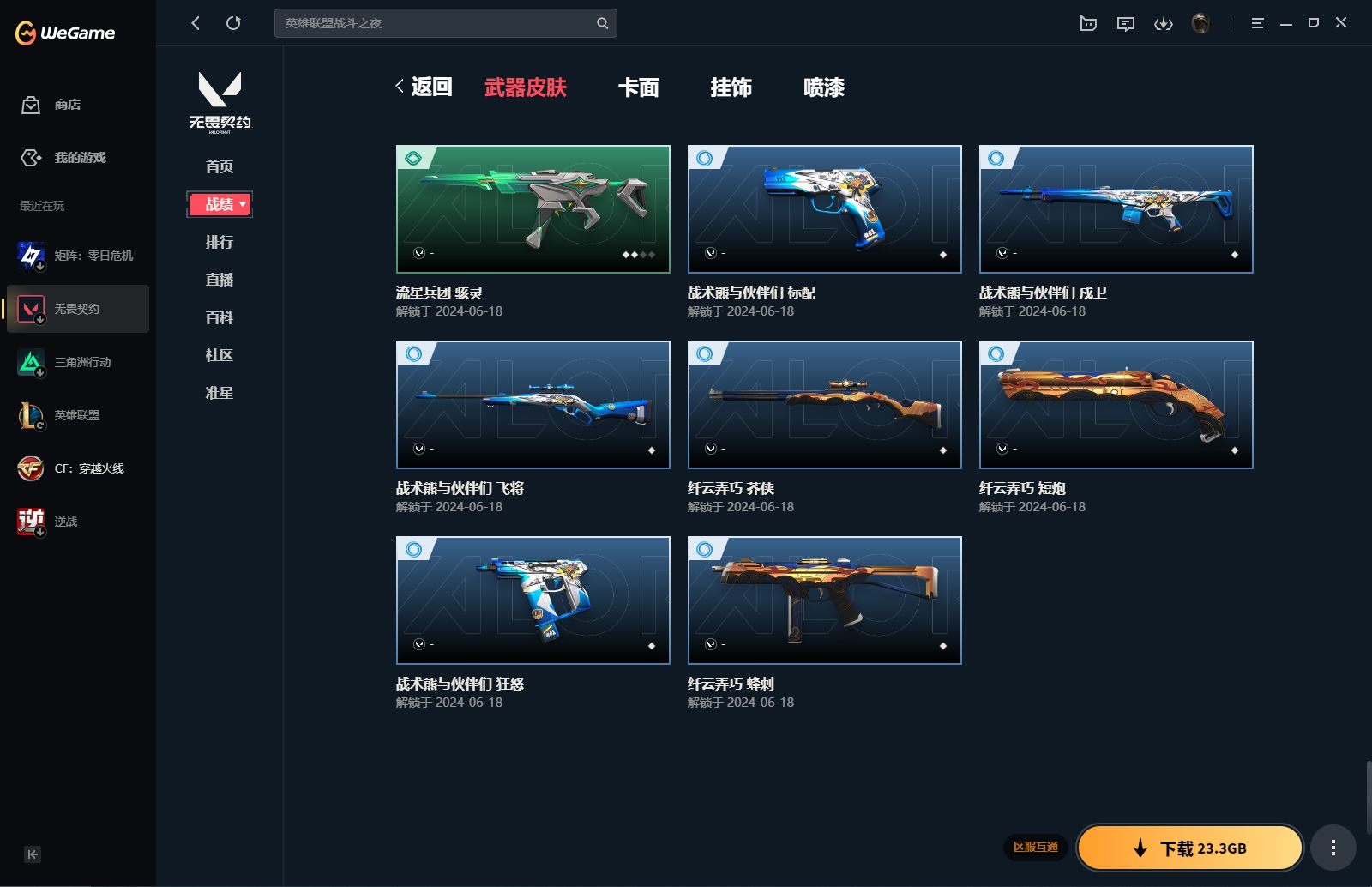
Task: Open the 战术熊与伙伴们 戍卫 skin card
Action: (1116, 209)
